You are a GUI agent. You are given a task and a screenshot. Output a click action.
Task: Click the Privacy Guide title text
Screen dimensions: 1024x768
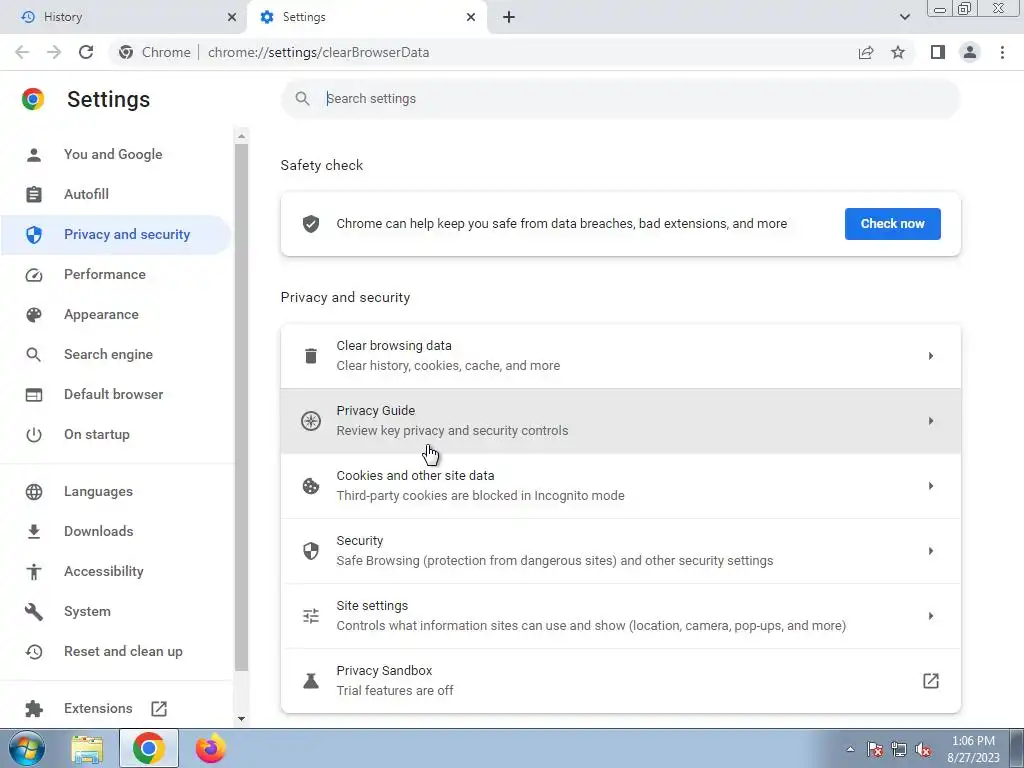376,411
